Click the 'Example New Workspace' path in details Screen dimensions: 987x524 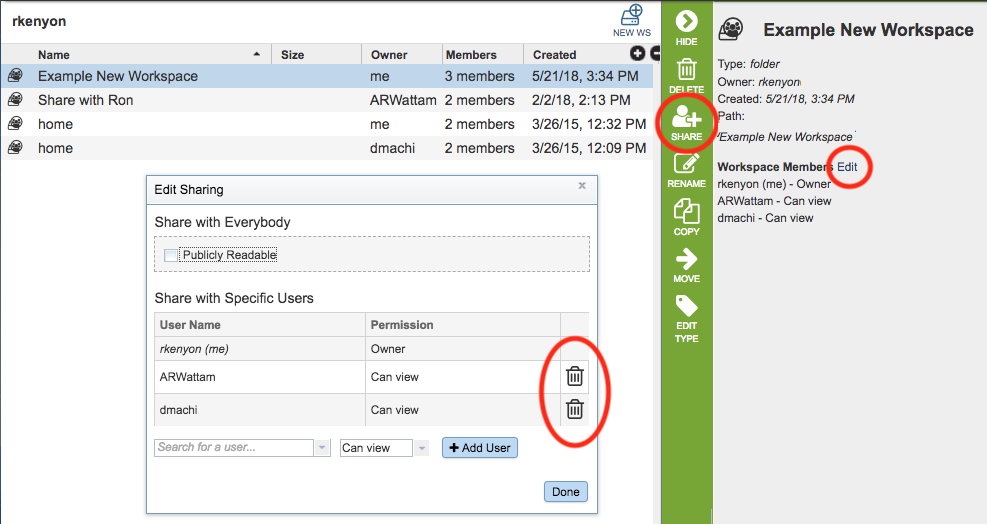pos(786,137)
